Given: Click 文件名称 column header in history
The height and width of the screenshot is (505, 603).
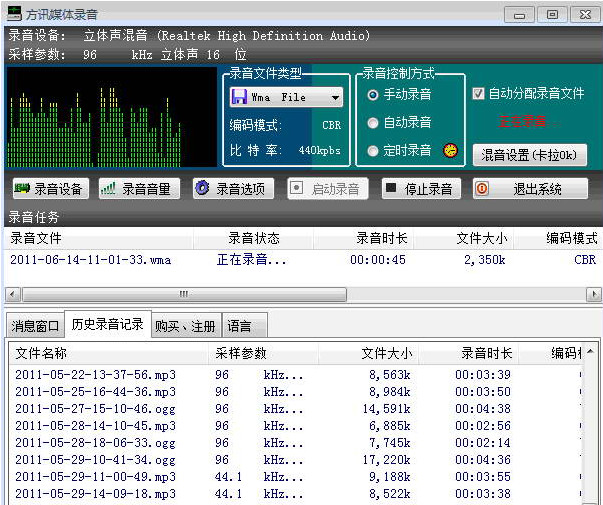Looking at the screenshot, I should [x=108, y=353].
